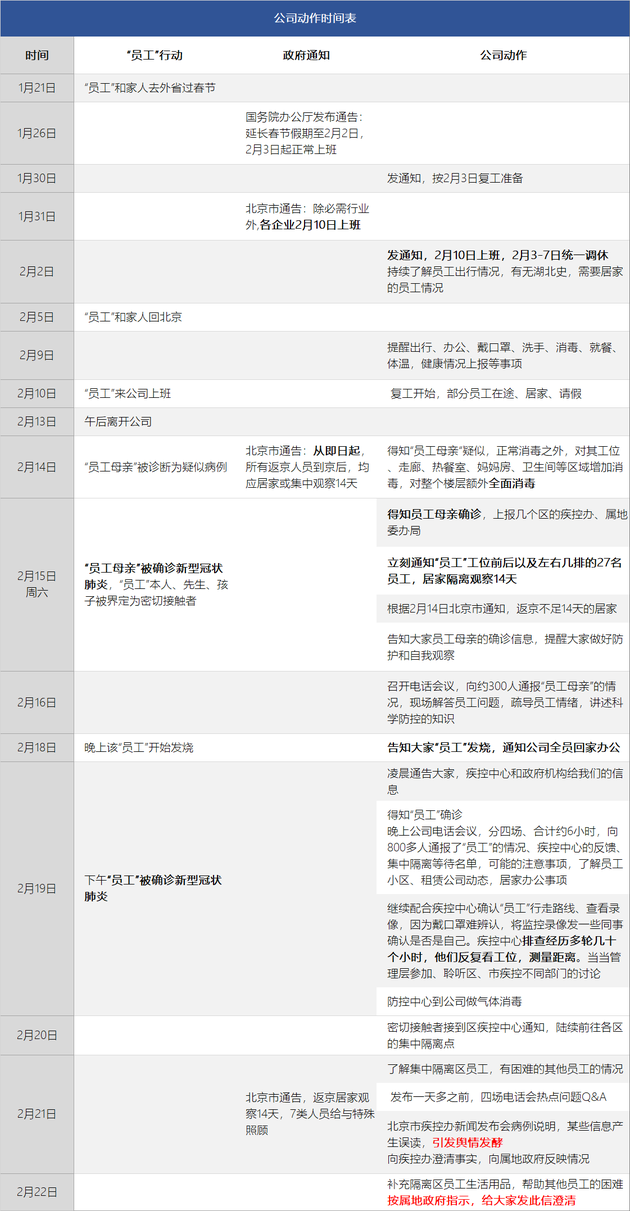
Task: Click the 27名员工居家隔离观察 cell
Action: tap(505, 570)
